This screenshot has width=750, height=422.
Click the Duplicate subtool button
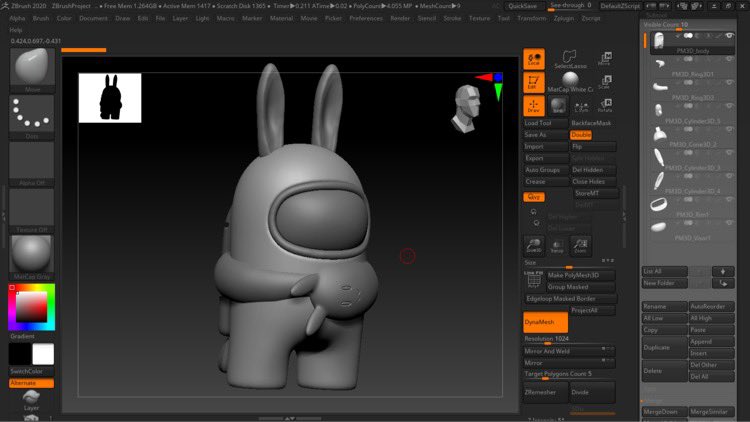(664, 347)
